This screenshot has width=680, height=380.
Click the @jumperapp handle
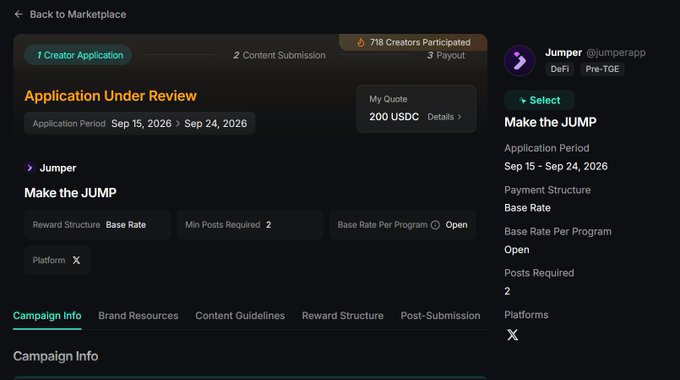click(x=616, y=52)
